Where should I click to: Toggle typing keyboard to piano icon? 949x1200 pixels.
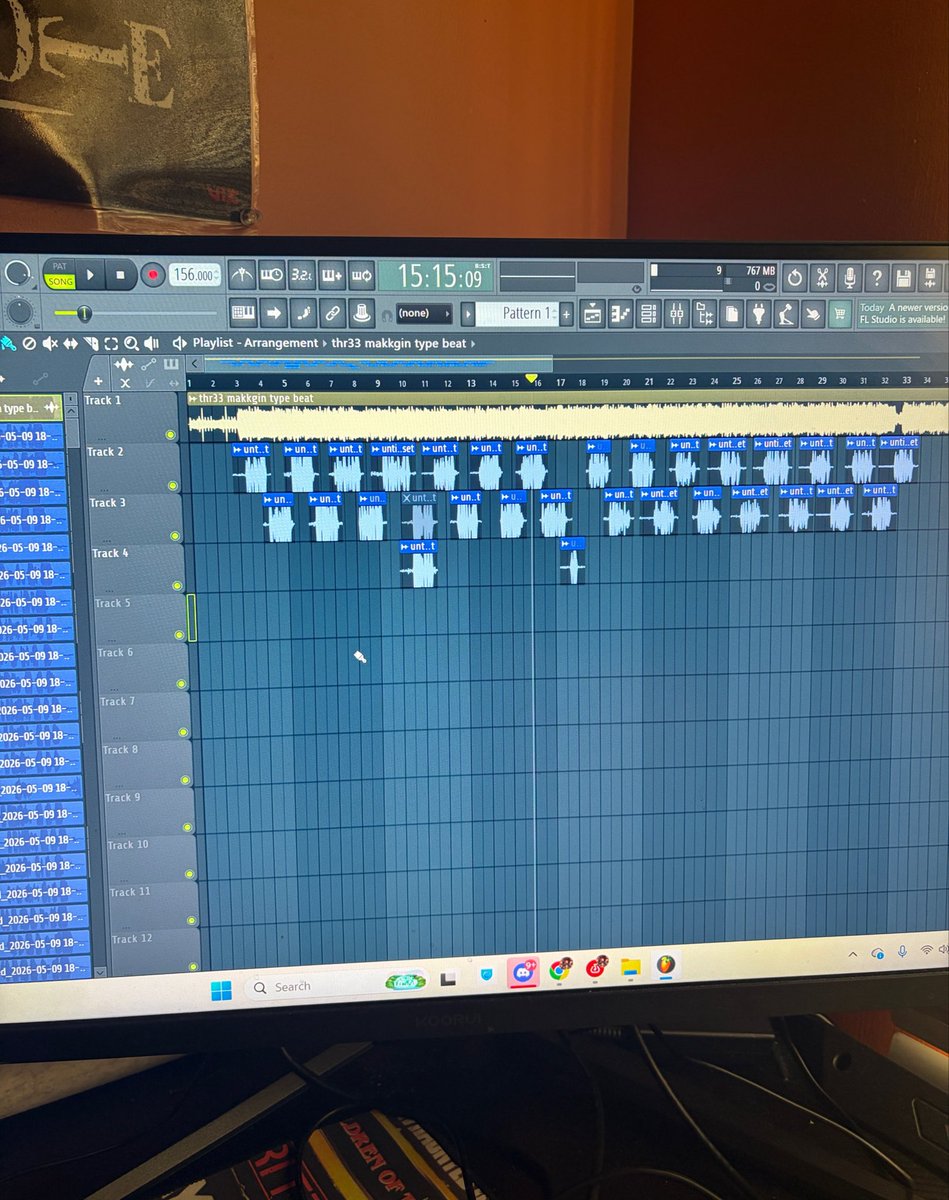[243, 313]
